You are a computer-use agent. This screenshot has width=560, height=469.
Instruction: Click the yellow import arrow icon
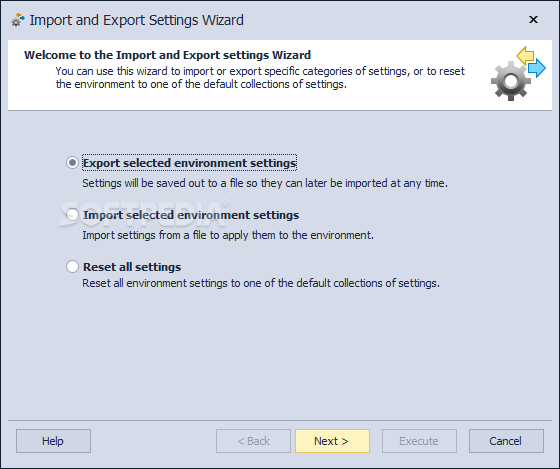click(525, 55)
